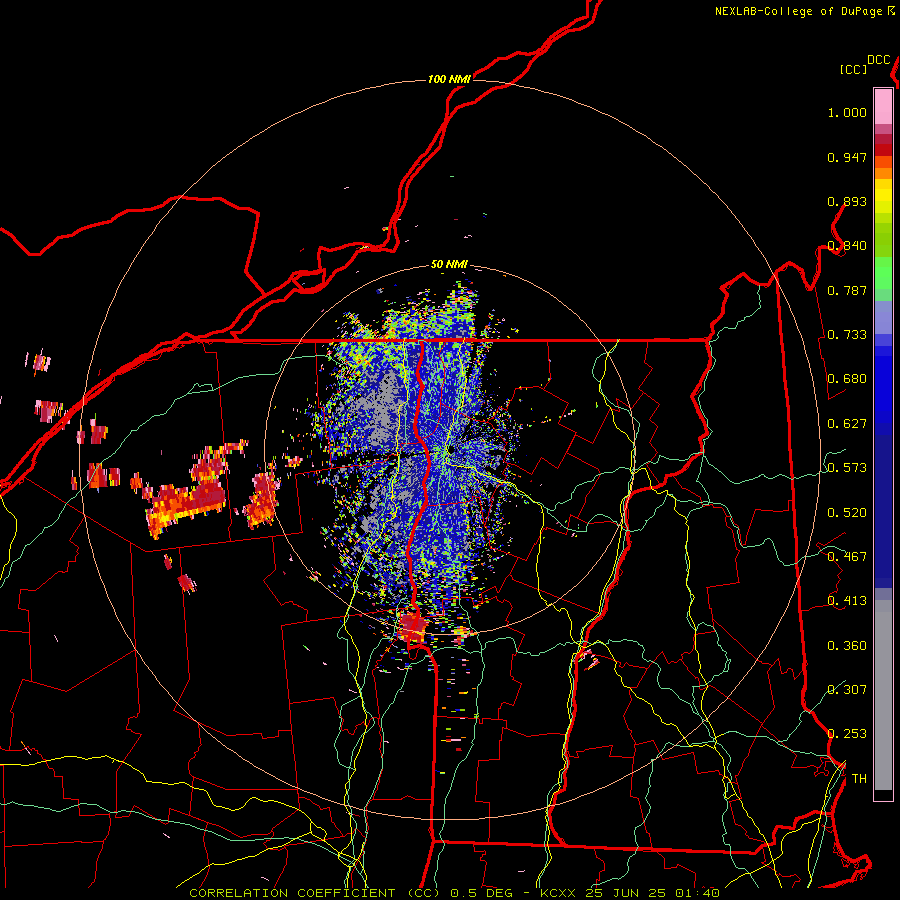Click the DCC label above the color scale

pos(879,60)
